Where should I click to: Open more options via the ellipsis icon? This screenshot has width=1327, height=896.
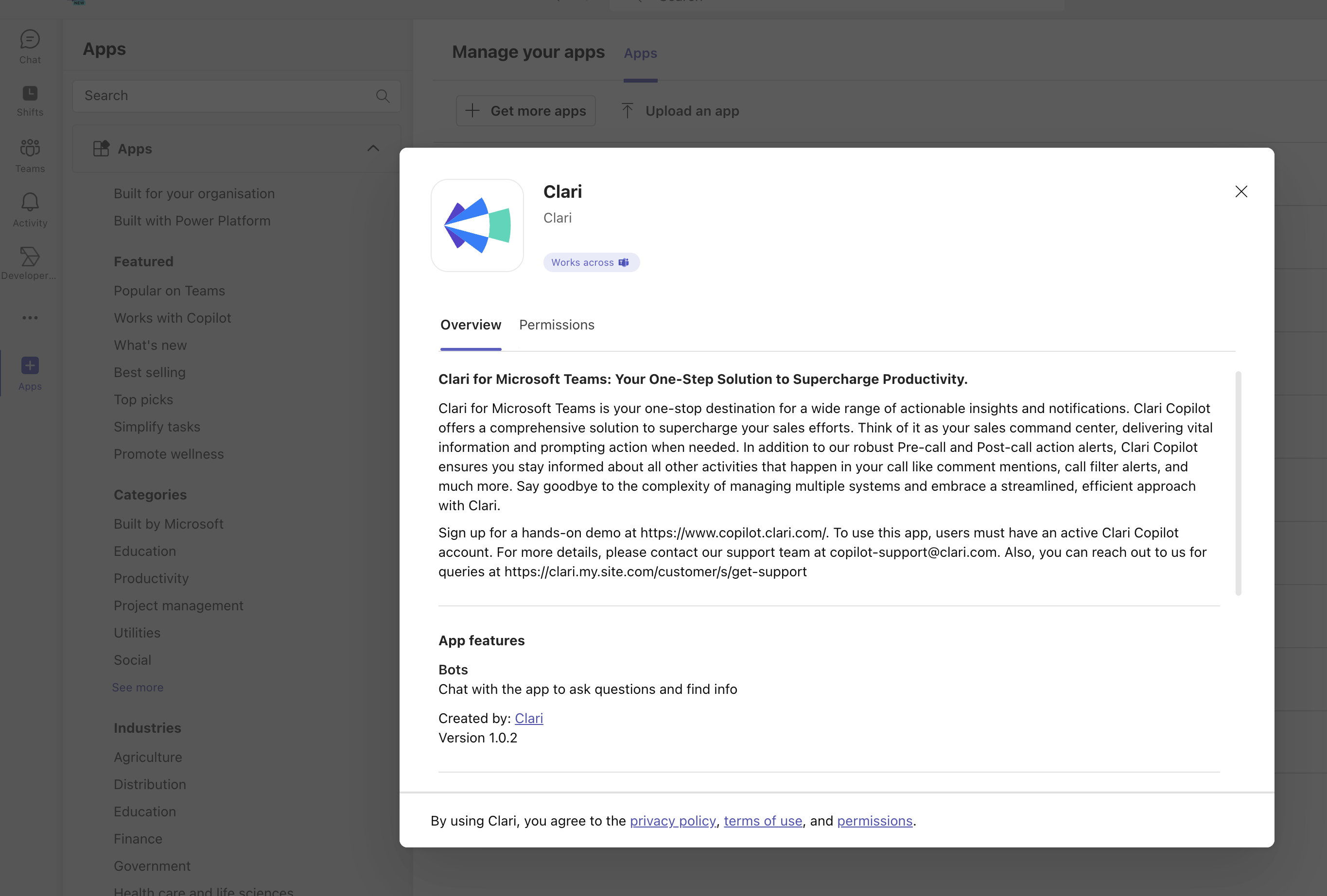[29, 317]
